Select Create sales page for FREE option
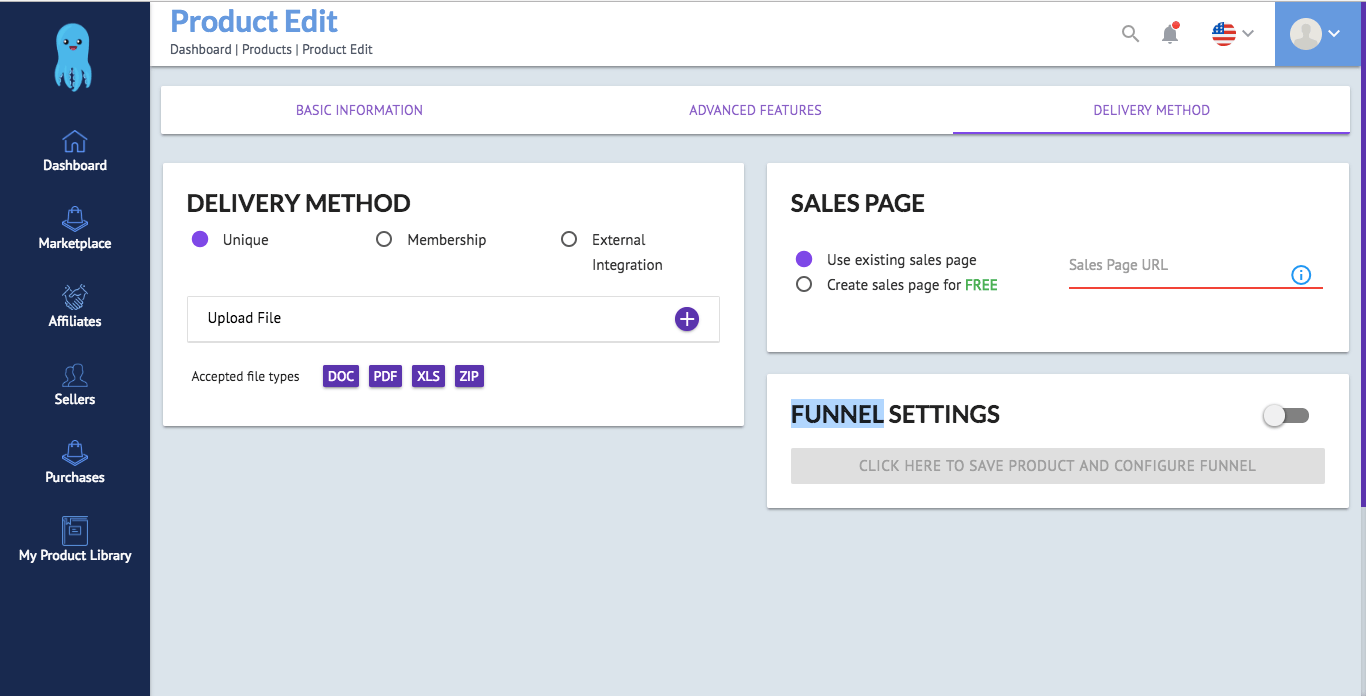Screen dimensions: 1366x696 pyautogui.click(x=804, y=285)
